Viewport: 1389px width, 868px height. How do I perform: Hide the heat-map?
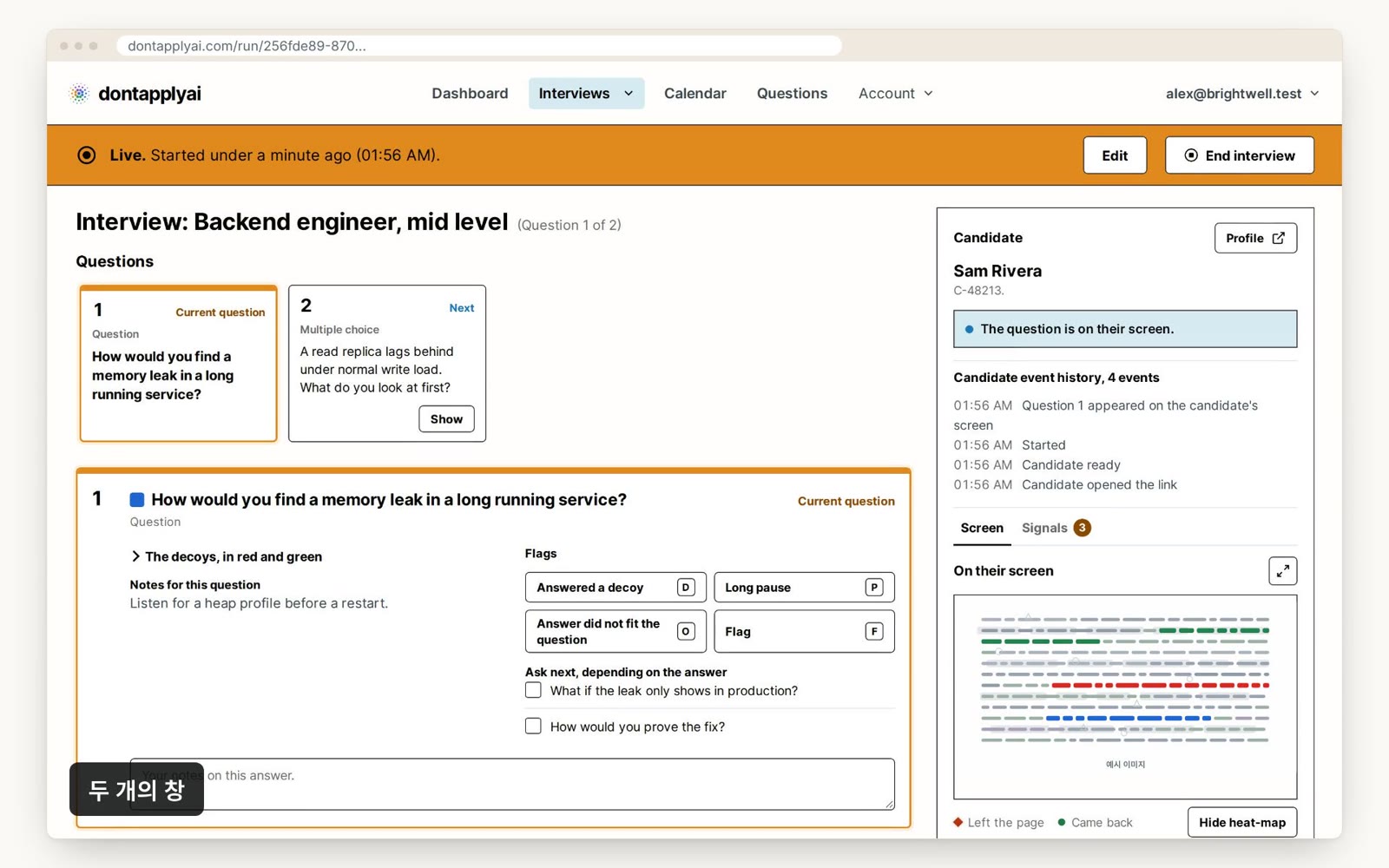tap(1241, 822)
